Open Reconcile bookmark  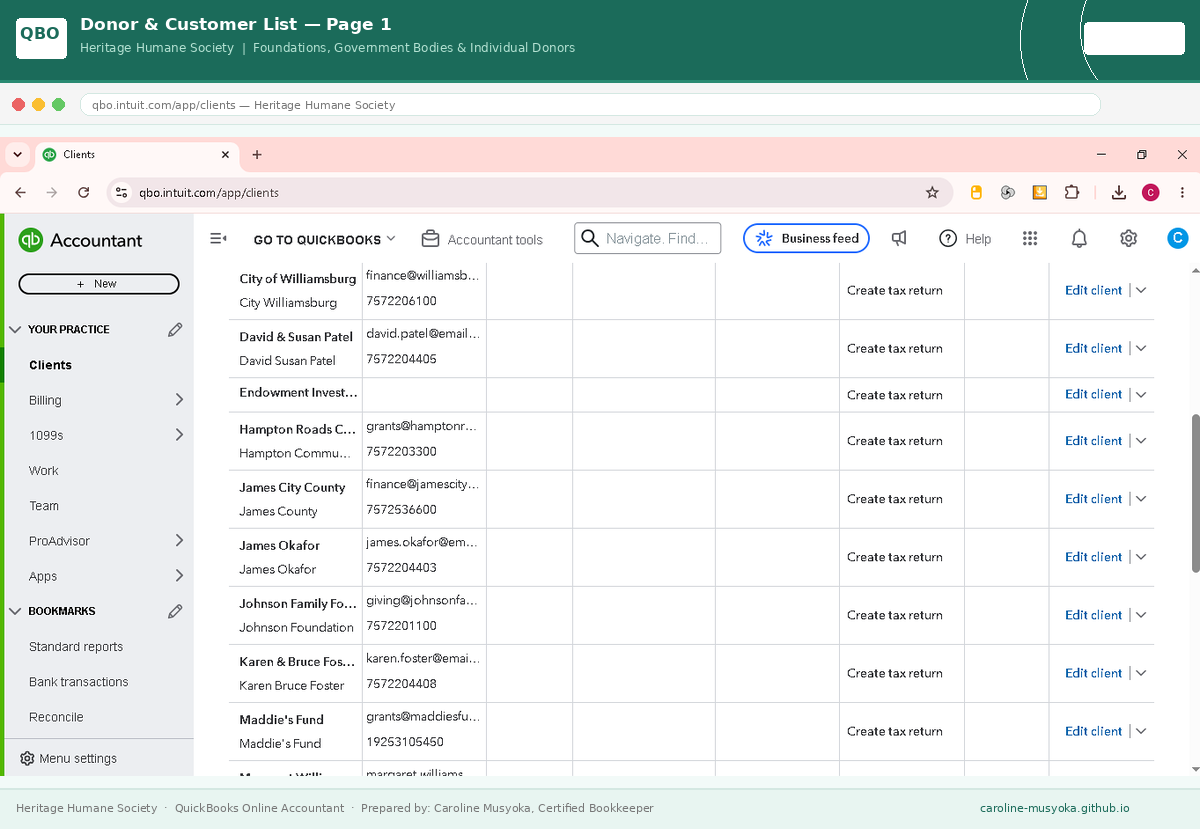56,717
